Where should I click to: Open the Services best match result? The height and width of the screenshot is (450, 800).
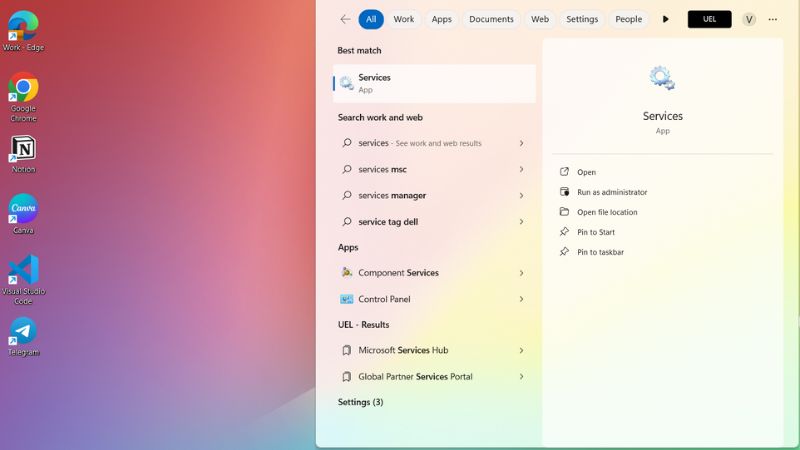coord(434,83)
